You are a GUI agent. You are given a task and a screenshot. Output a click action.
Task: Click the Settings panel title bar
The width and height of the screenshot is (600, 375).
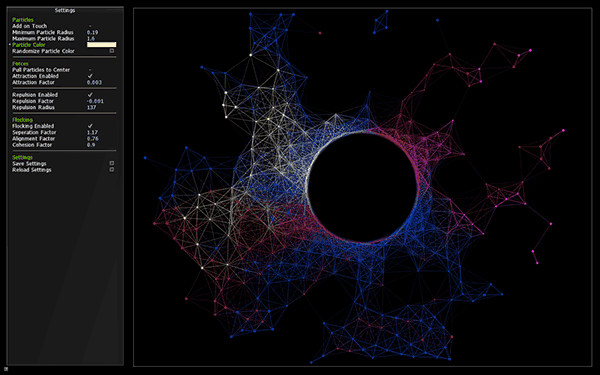pos(65,10)
